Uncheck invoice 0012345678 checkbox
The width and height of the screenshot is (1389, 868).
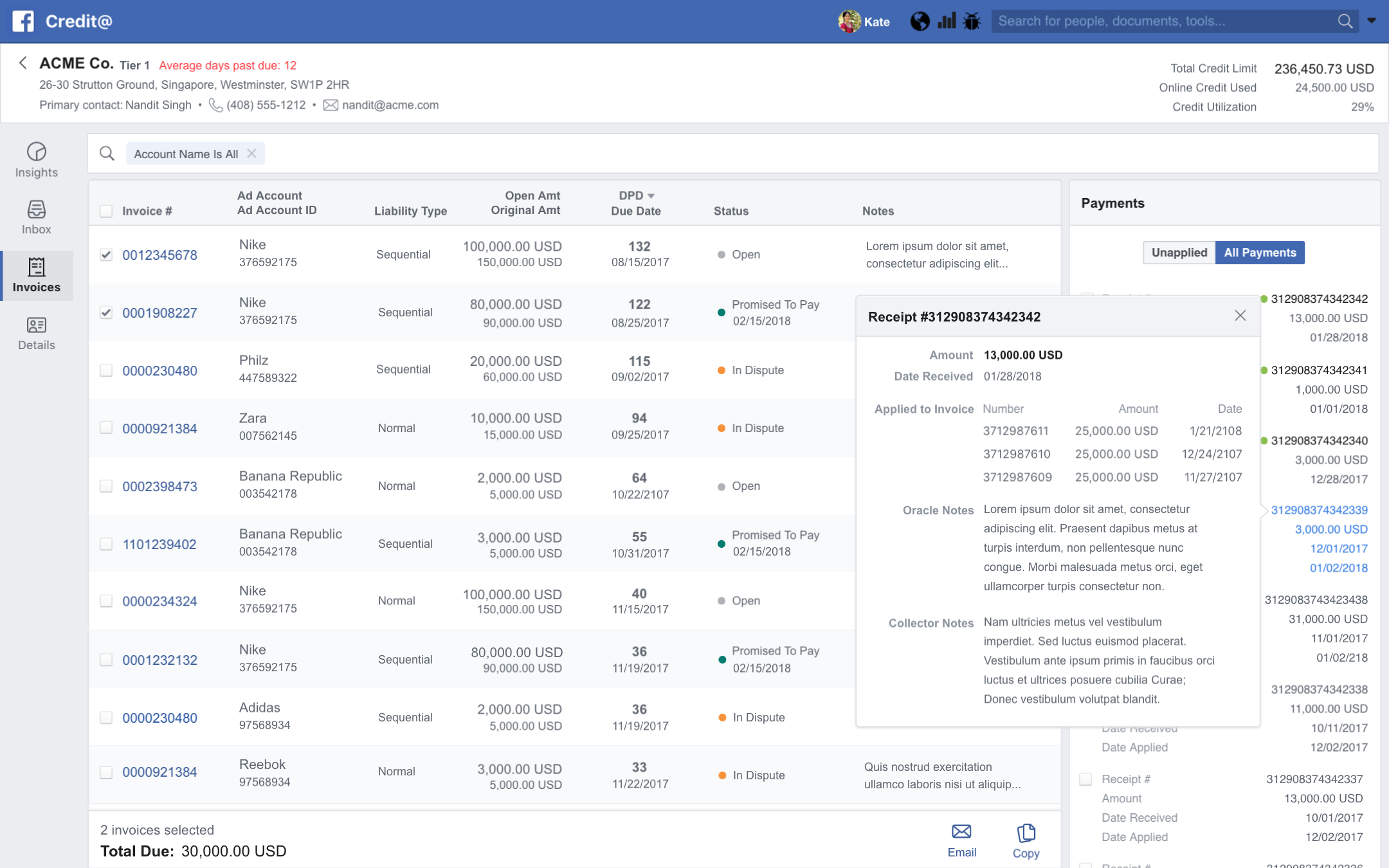coord(106,255)
